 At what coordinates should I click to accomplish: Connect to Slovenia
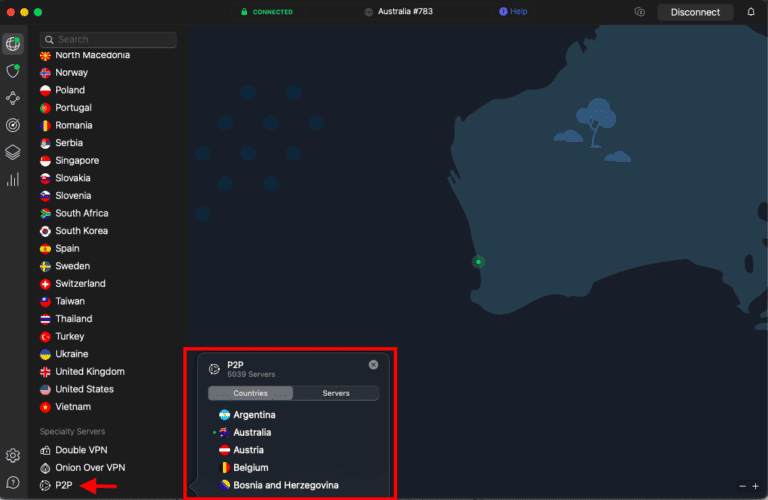[x=73, y=196]
